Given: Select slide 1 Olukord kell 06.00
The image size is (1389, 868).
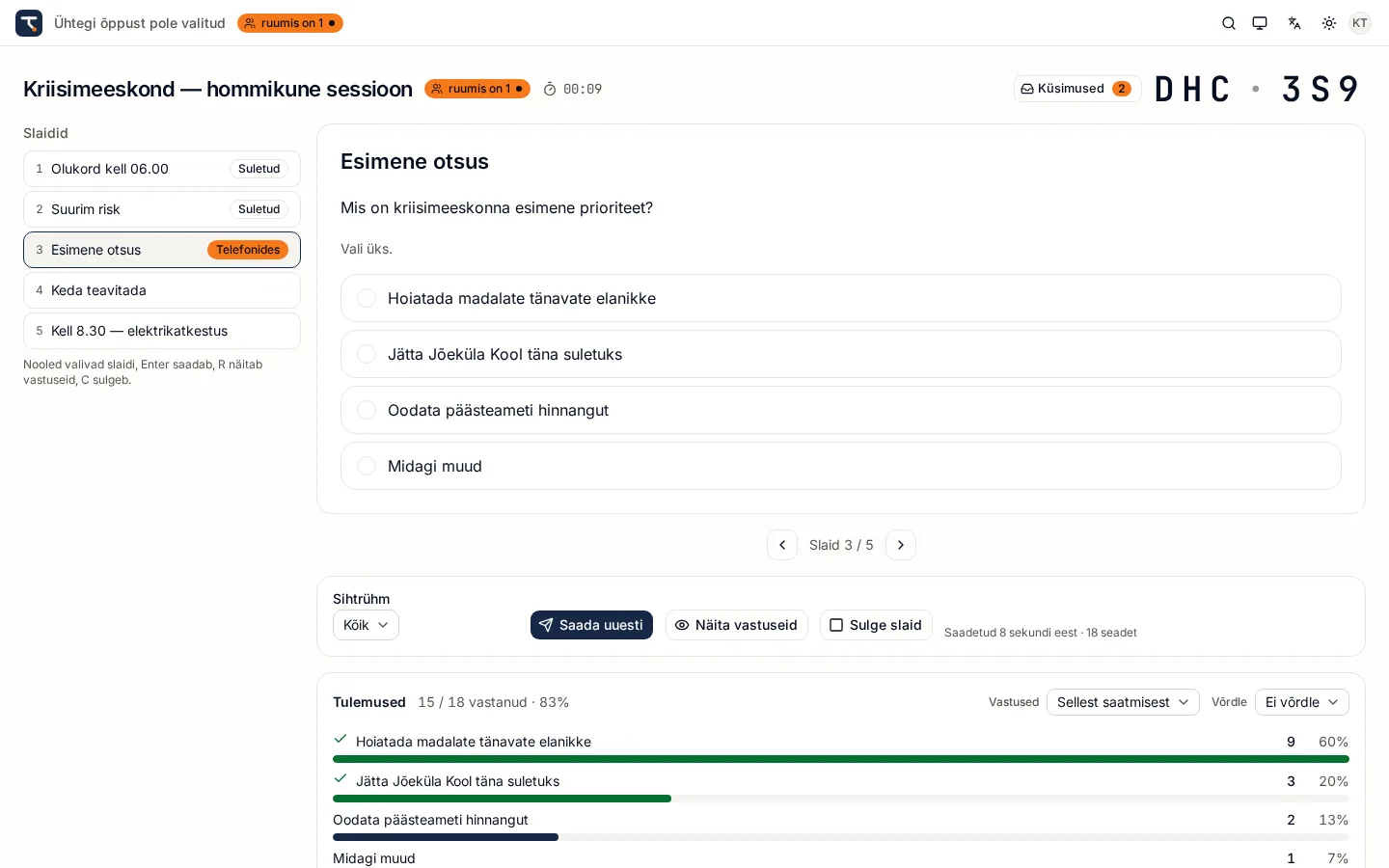Looking at the screenshot, I should pyautogui.click(x=162, y=169).
